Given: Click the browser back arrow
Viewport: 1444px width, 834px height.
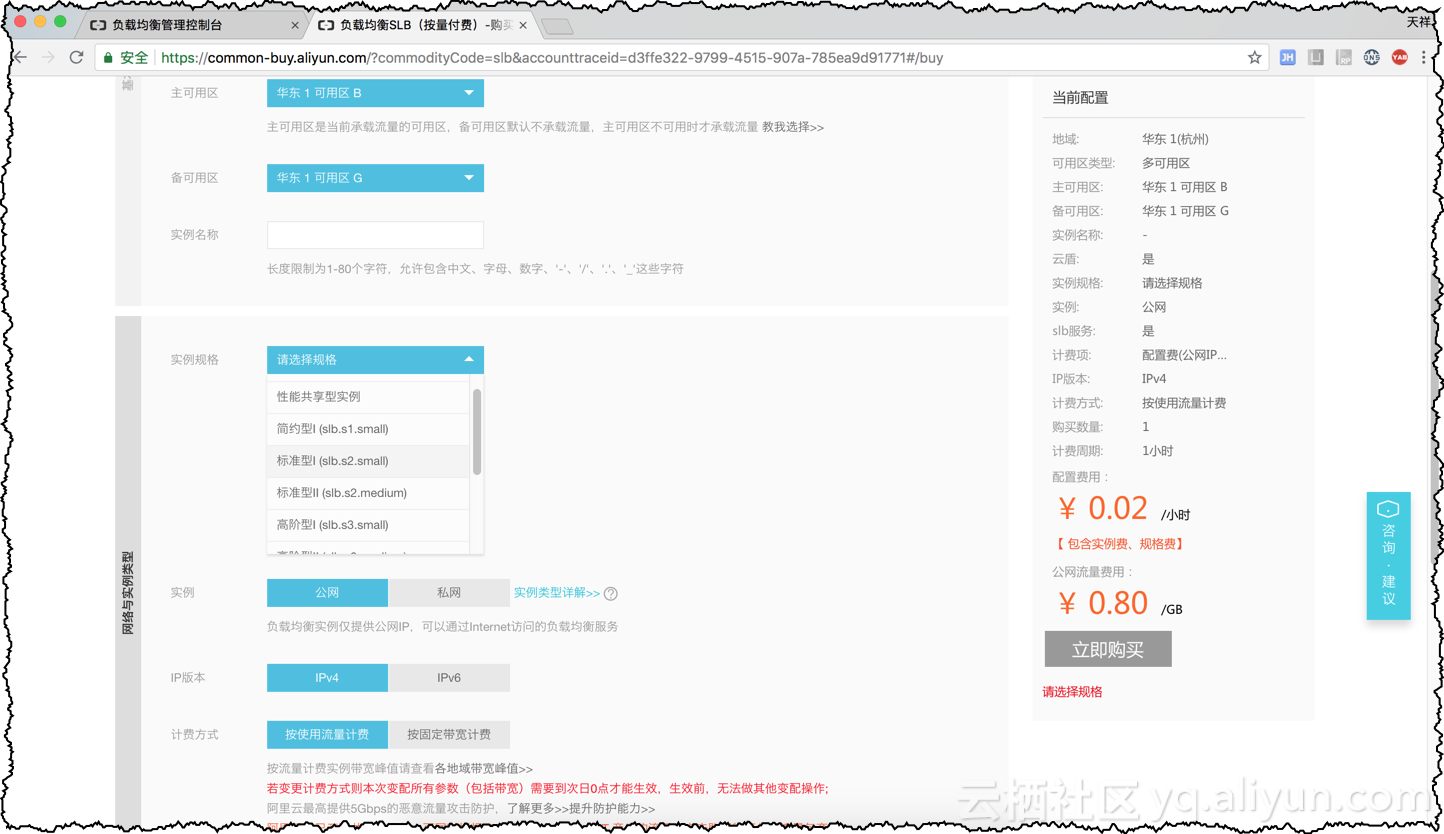Looking at the screenshot, I should point(20,58).
